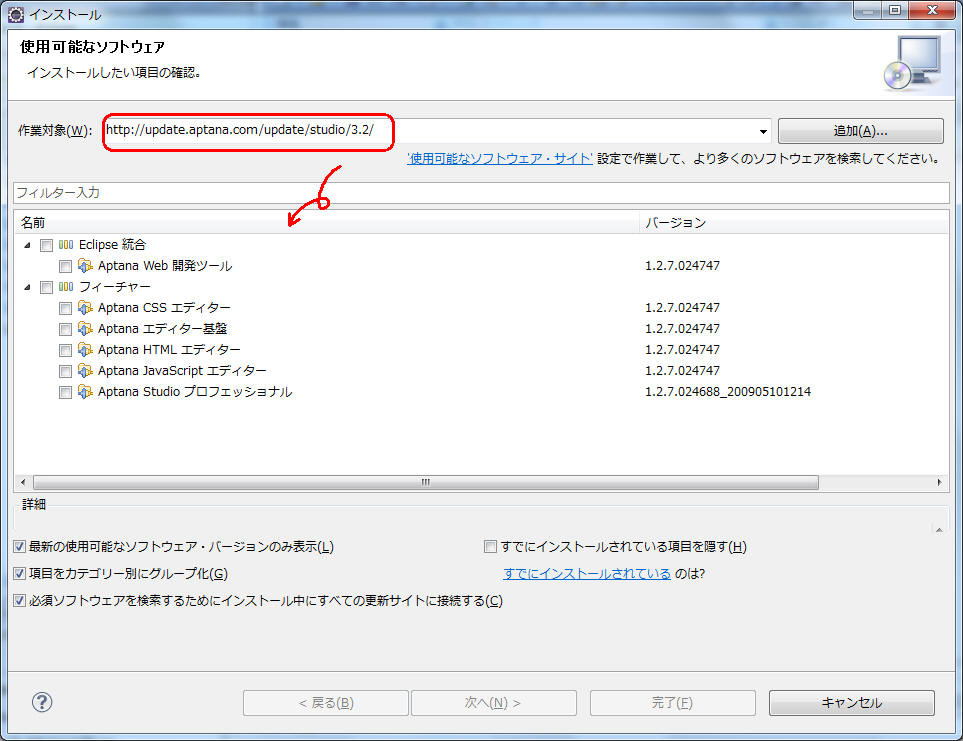Image resolution: width=963 pixels, height=741 pixels.
Task: Collapse the フィーチャー tree node
Action: 26,287
